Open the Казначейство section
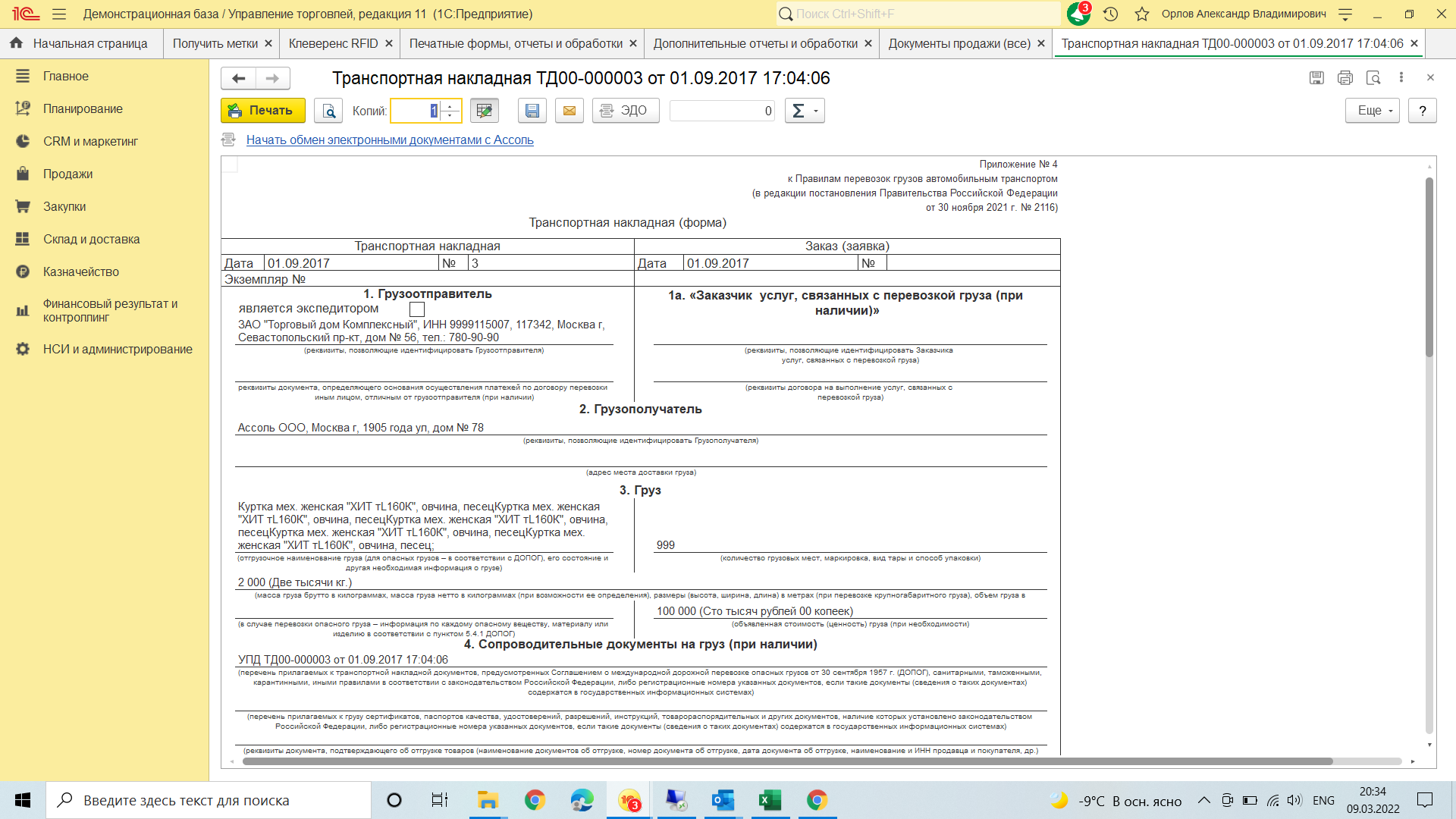1456x819 pixels. (x=105, y=271)
